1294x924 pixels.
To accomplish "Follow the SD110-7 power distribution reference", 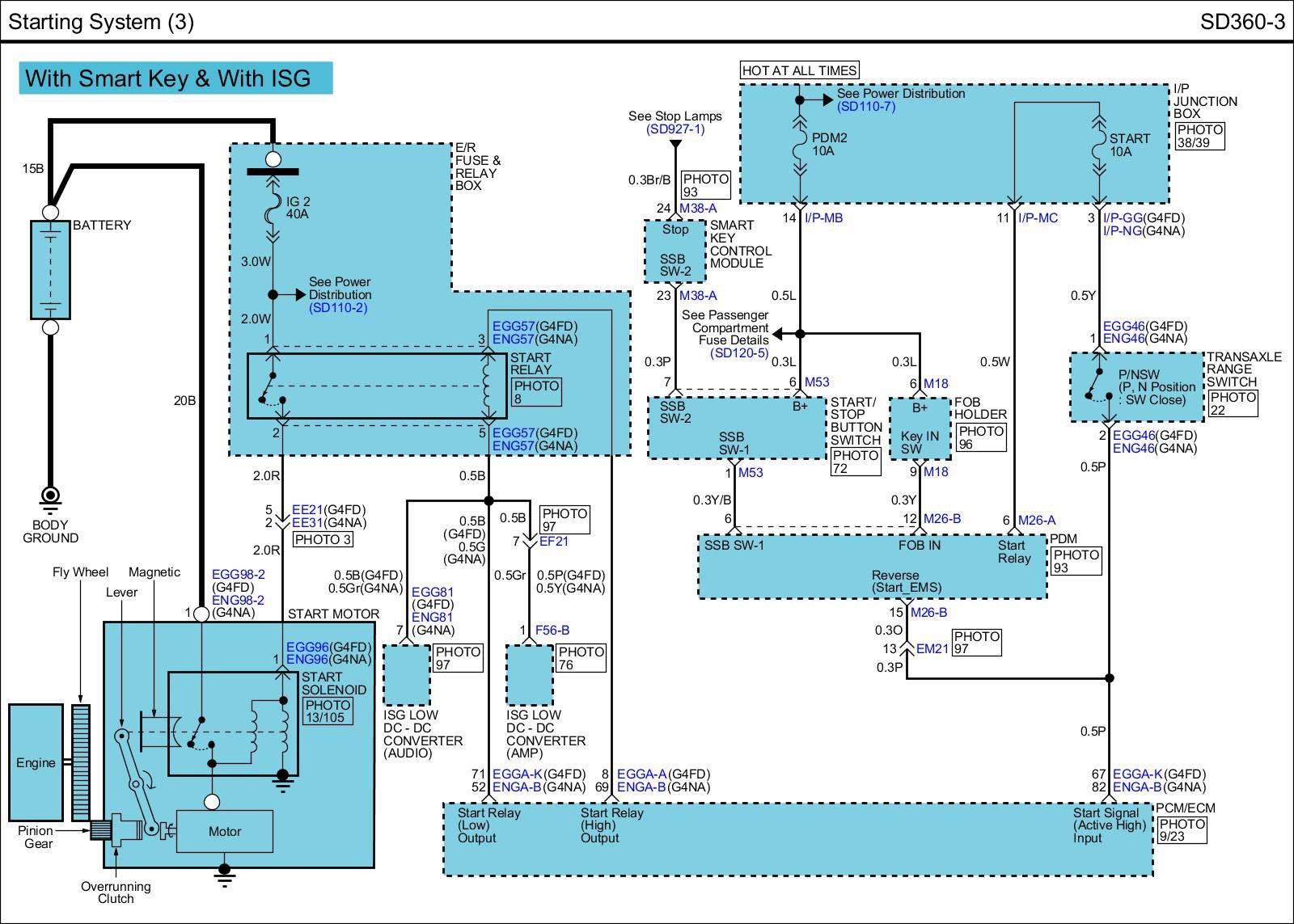I will click(865, 107).
